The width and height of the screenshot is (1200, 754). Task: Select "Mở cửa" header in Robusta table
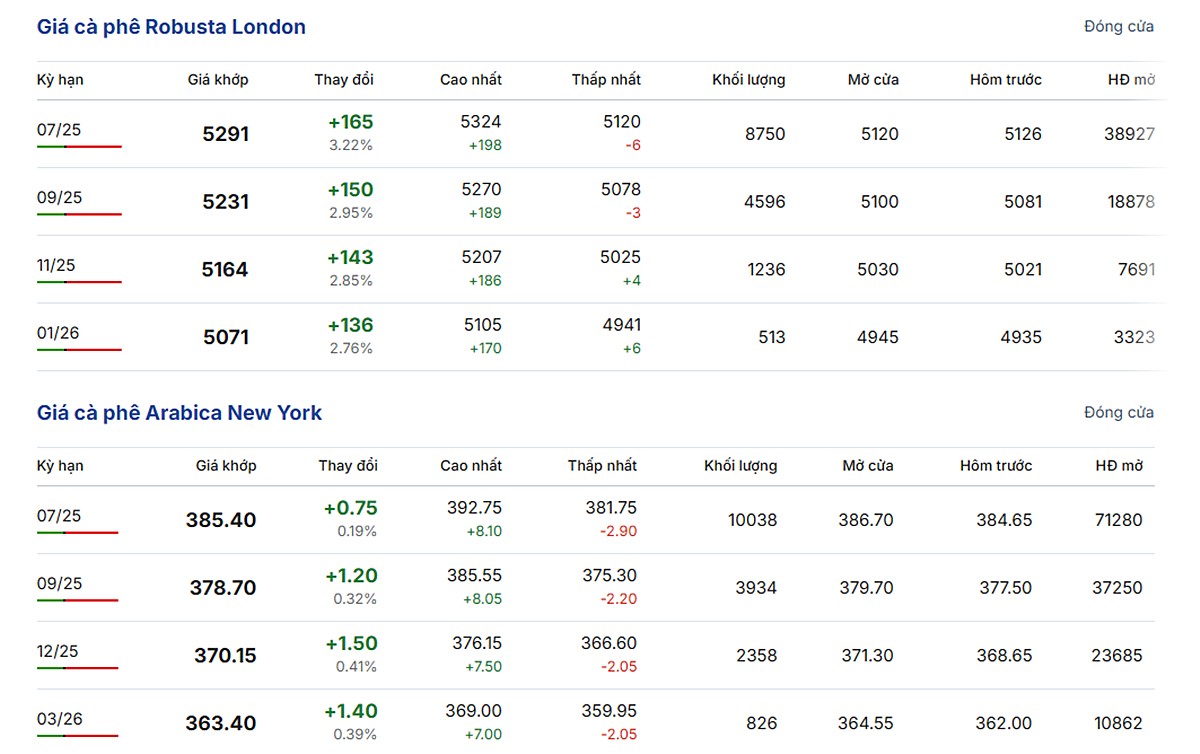[x=873, y=80]
